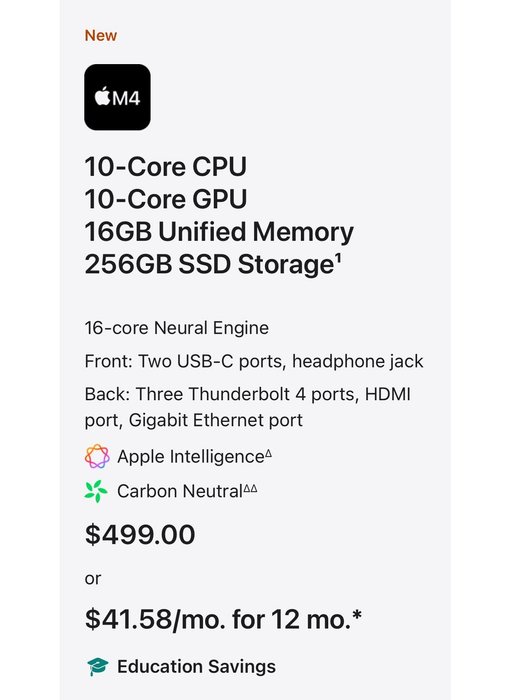Select the Apple Intelligence label

click(x=191, y=457)
